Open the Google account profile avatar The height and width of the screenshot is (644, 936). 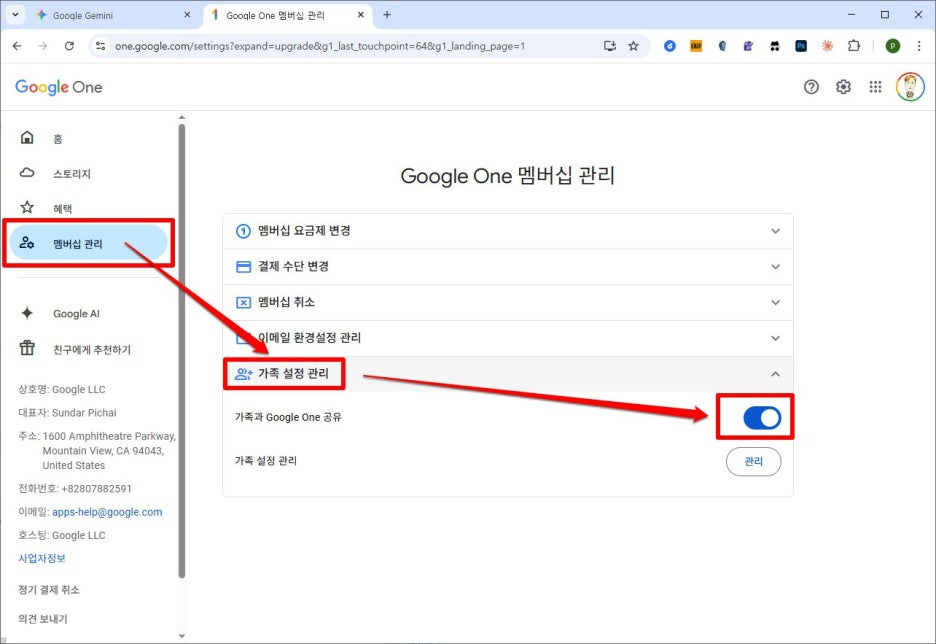[x=910, y=87]
